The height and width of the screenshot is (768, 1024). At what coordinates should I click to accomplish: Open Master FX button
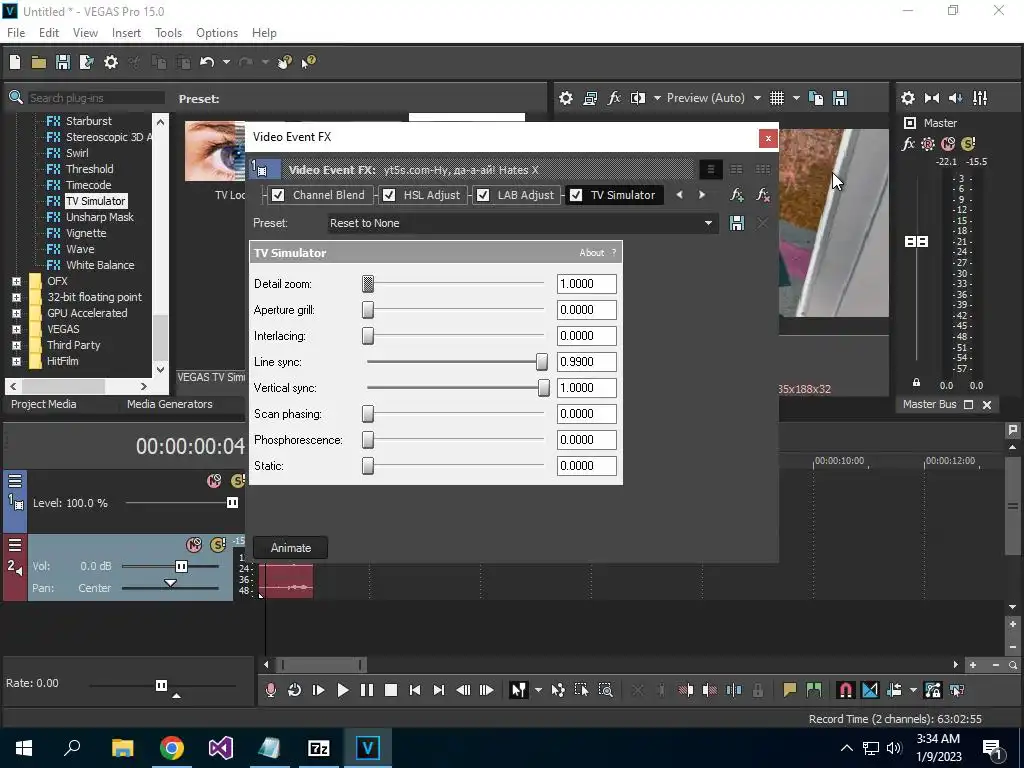[908, 144]
